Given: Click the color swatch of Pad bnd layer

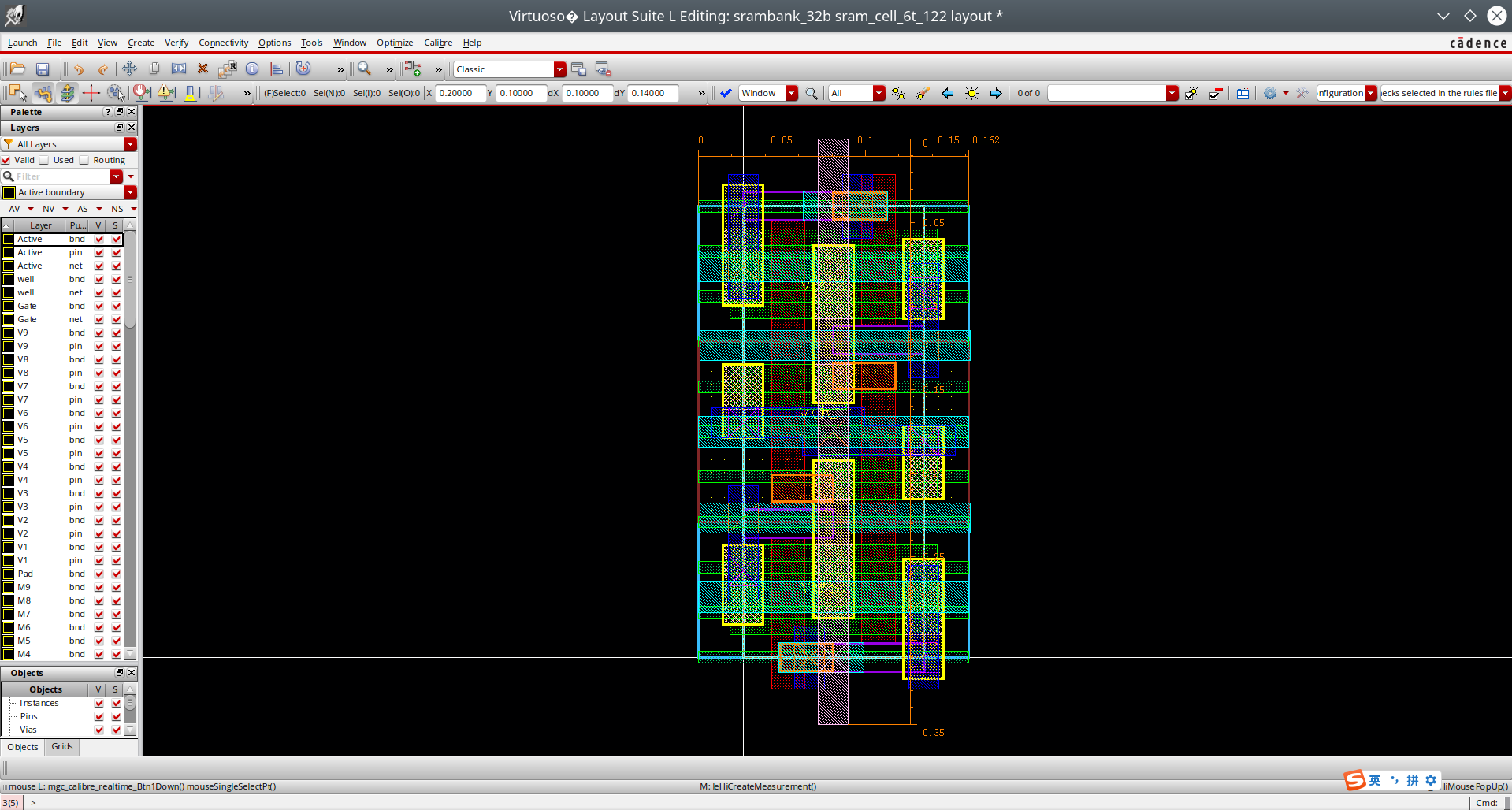Looking at the screenshot, I should click(x=9, y=574).
